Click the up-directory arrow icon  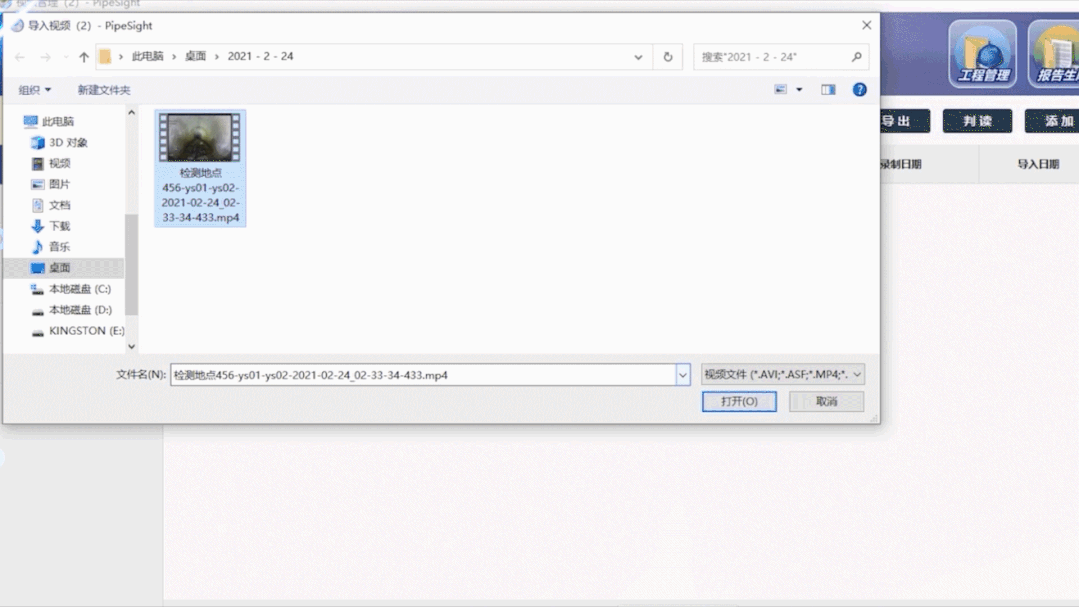point(84,57)
